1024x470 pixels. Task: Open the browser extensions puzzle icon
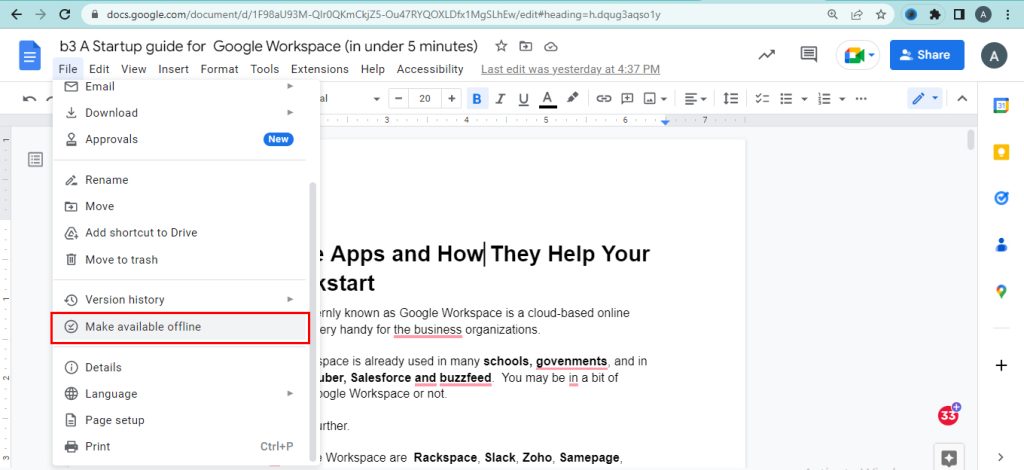click(x=935, y=14)
